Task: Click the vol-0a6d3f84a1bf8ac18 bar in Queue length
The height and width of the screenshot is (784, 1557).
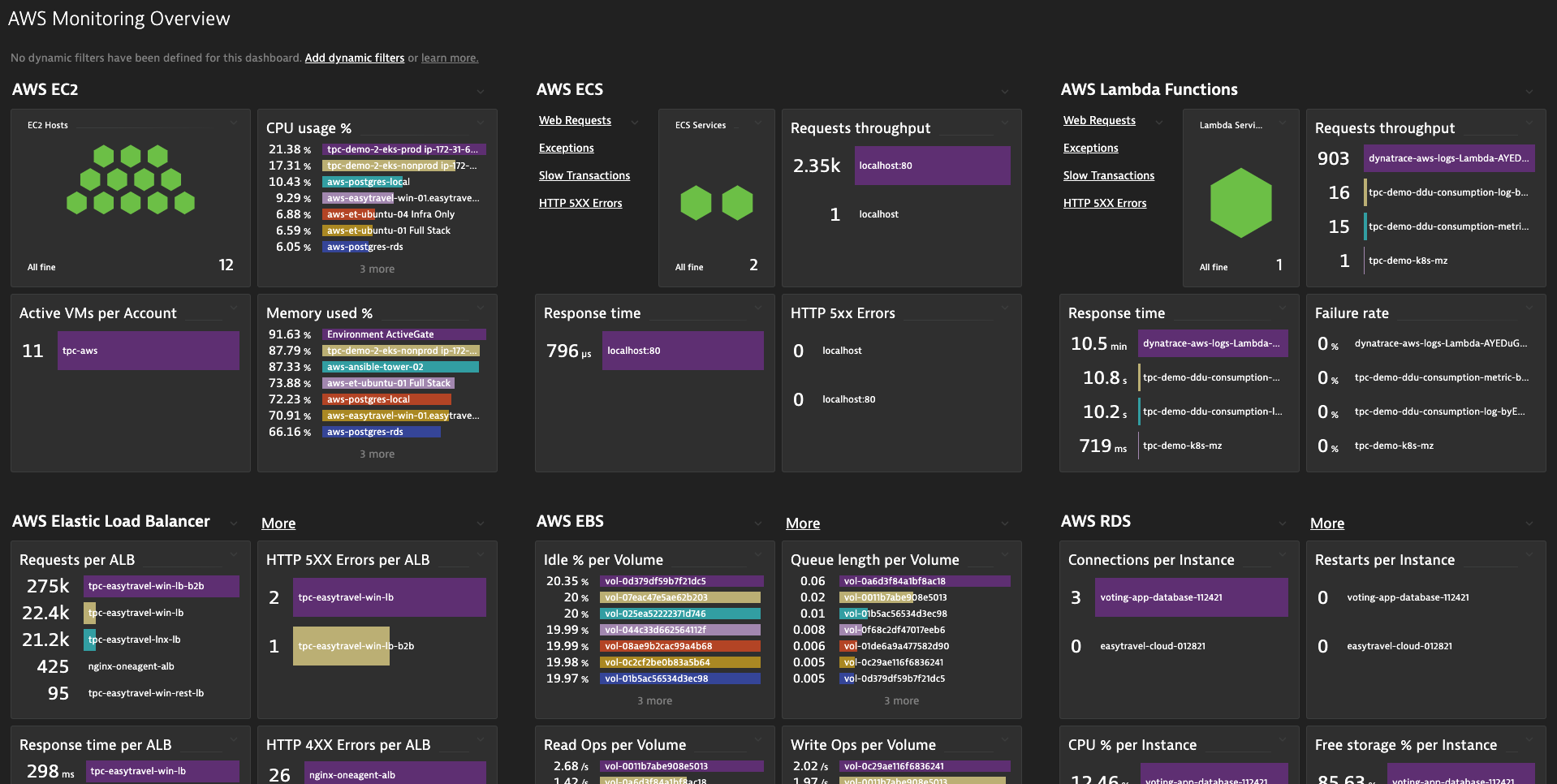Action: (925, 581)
